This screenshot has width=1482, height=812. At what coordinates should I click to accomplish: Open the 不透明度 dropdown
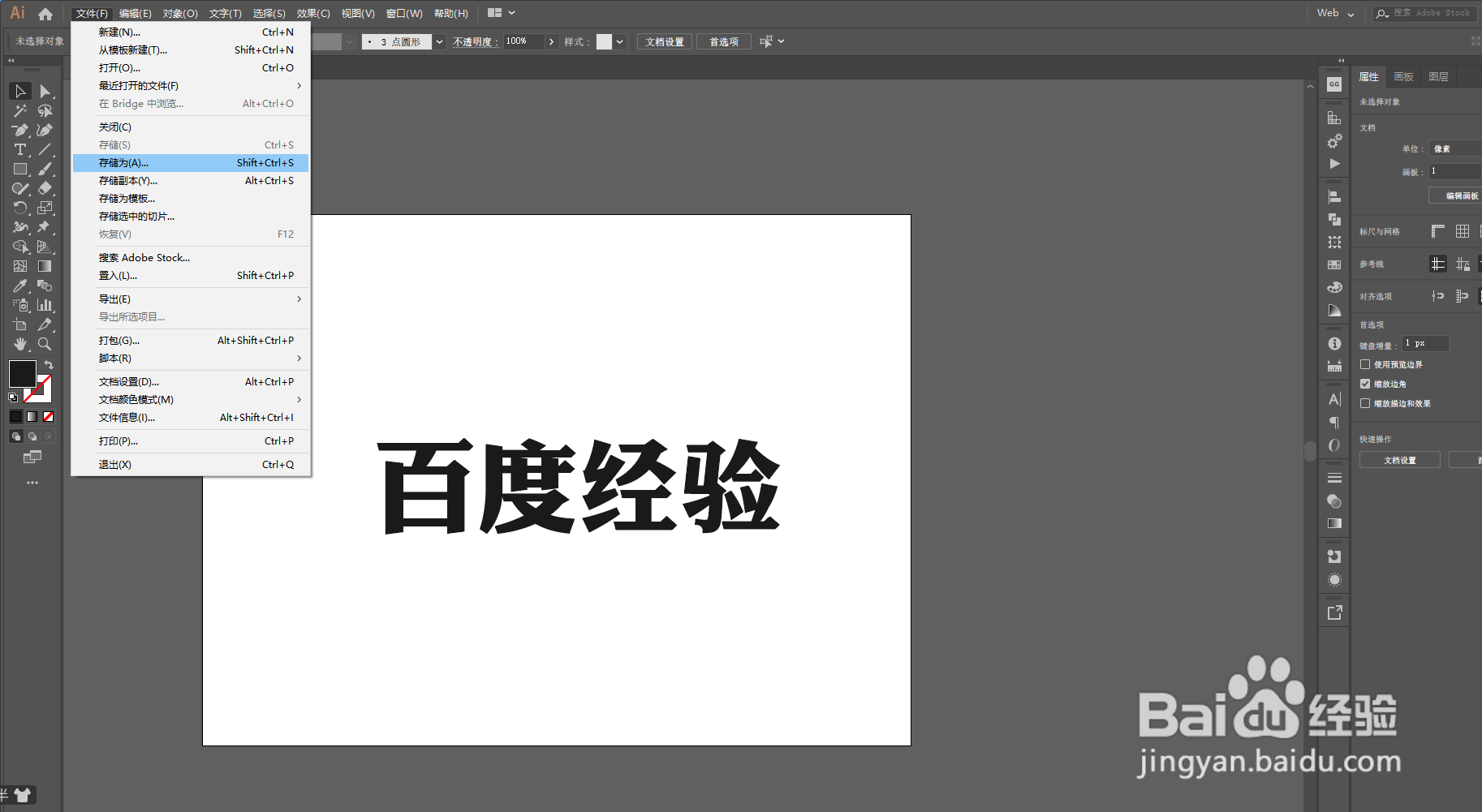pos(551,41)
